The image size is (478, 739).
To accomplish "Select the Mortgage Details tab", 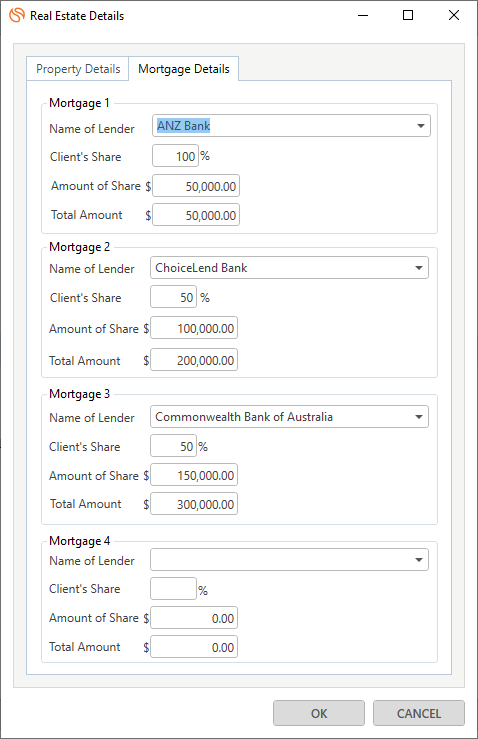I will tap(184, 69).
